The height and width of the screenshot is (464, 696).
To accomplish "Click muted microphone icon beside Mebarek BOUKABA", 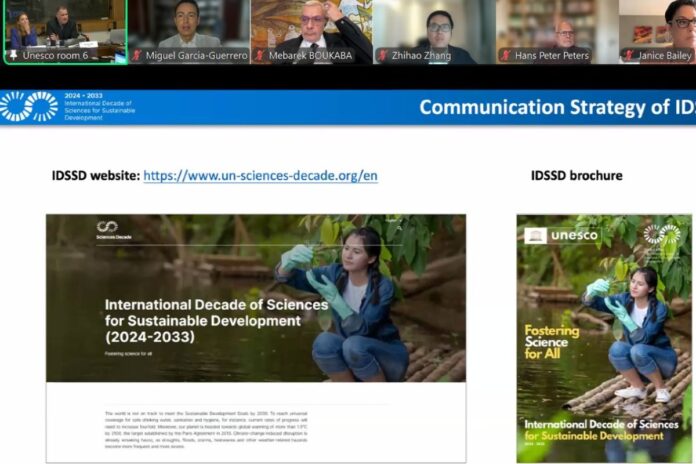I will [260, 56].
